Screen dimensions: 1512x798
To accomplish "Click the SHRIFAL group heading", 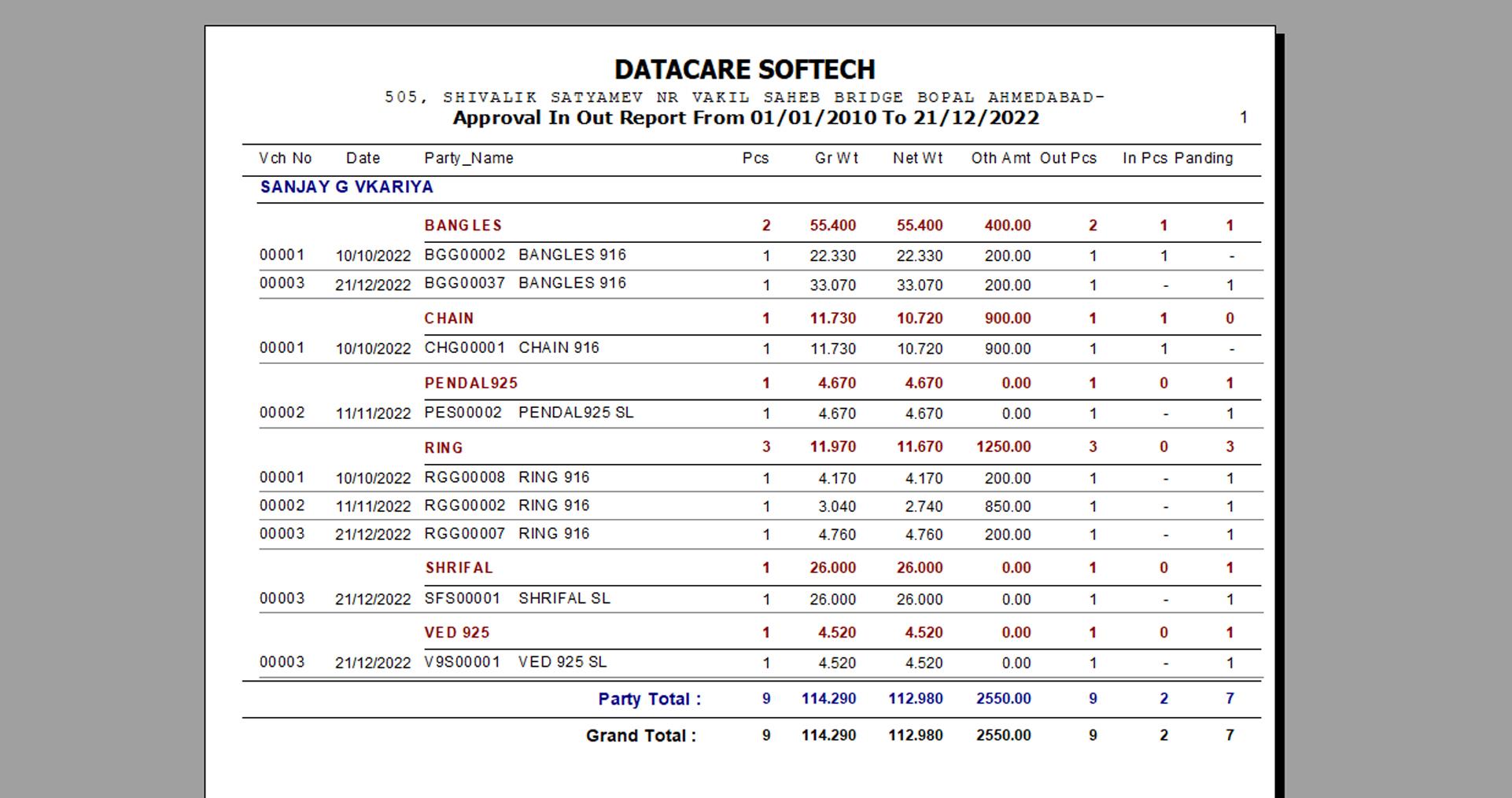I will point(459,568).
